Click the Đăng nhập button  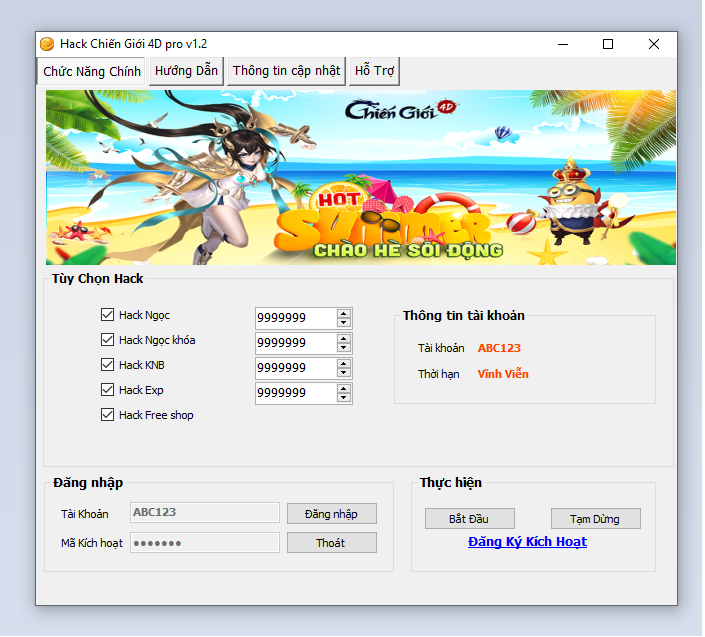click(x=331, y=514)
